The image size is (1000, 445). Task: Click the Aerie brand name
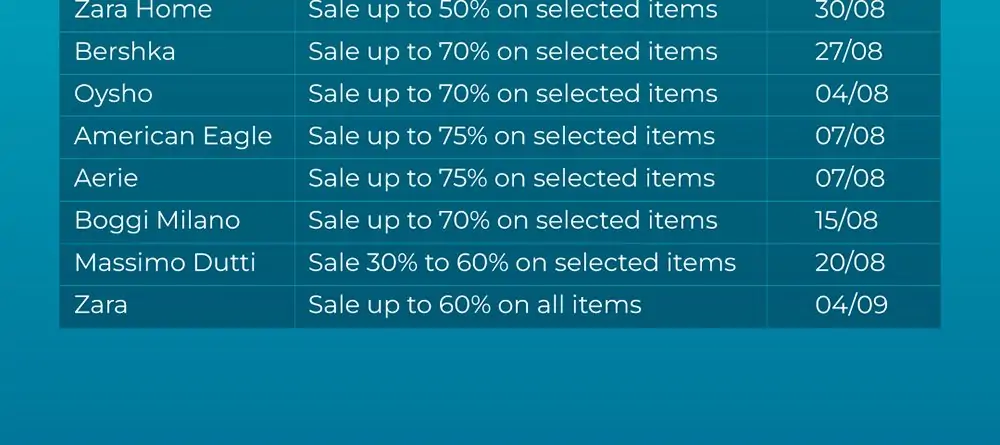(x=106, y=179)
